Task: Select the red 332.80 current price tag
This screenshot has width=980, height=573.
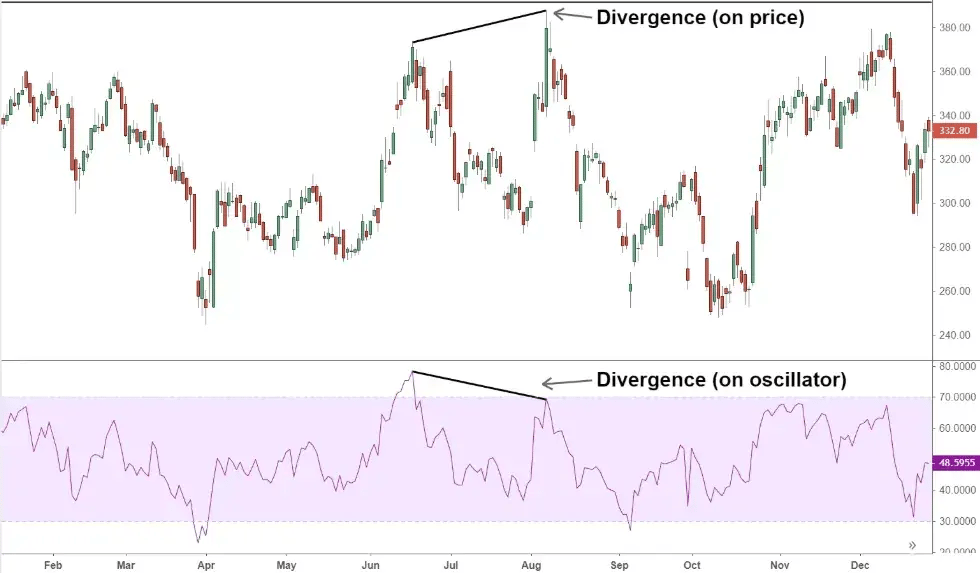Action: tap(954, 131)
